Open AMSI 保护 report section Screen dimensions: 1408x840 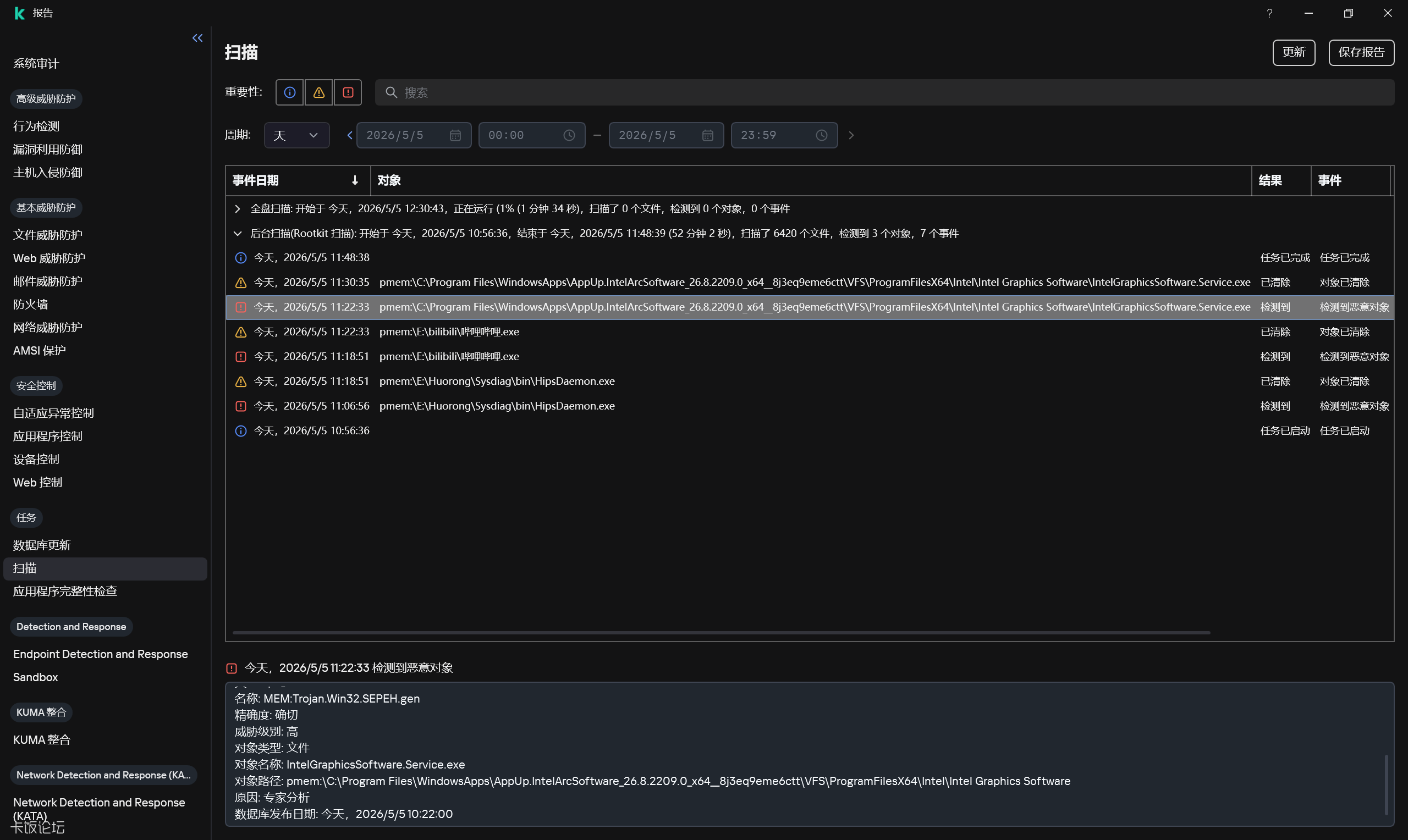[x=40, y=351]
